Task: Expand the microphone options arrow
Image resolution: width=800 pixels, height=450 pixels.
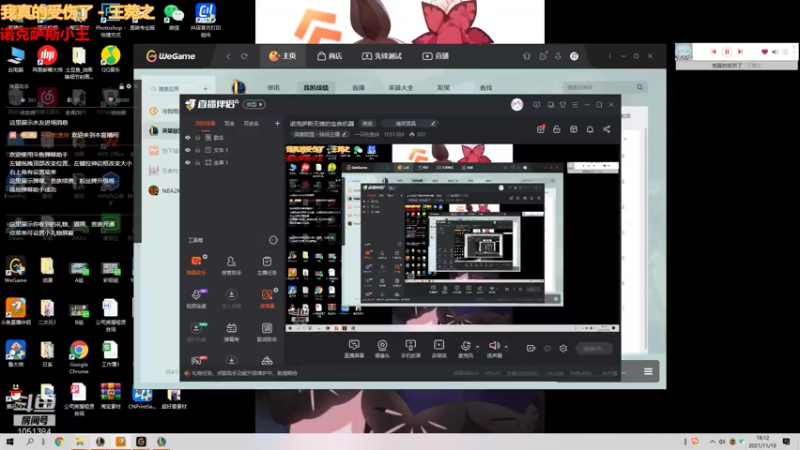Action: pyautogui.click(x=478, y=347)
